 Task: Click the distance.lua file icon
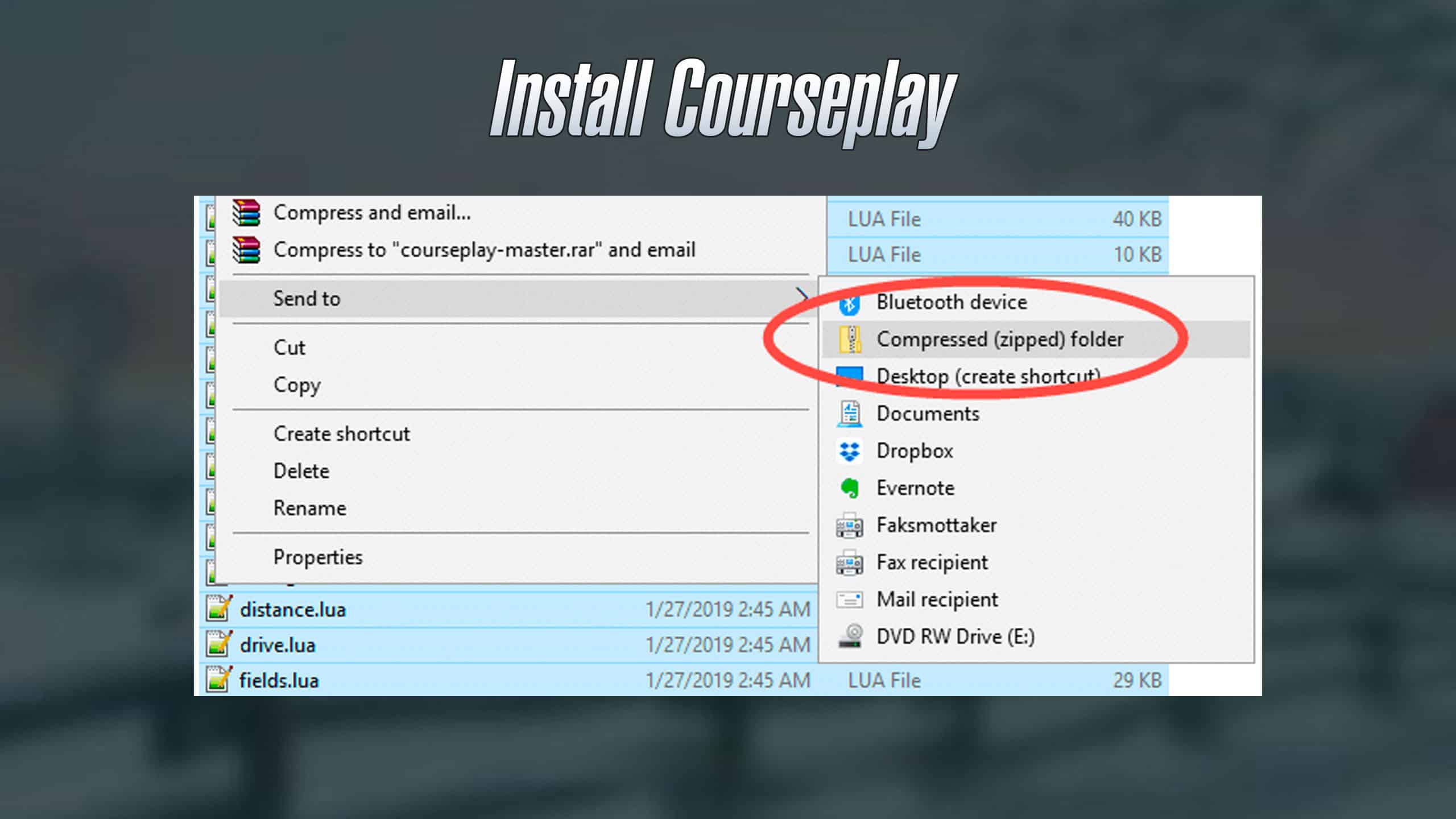(x=219, y=608)
